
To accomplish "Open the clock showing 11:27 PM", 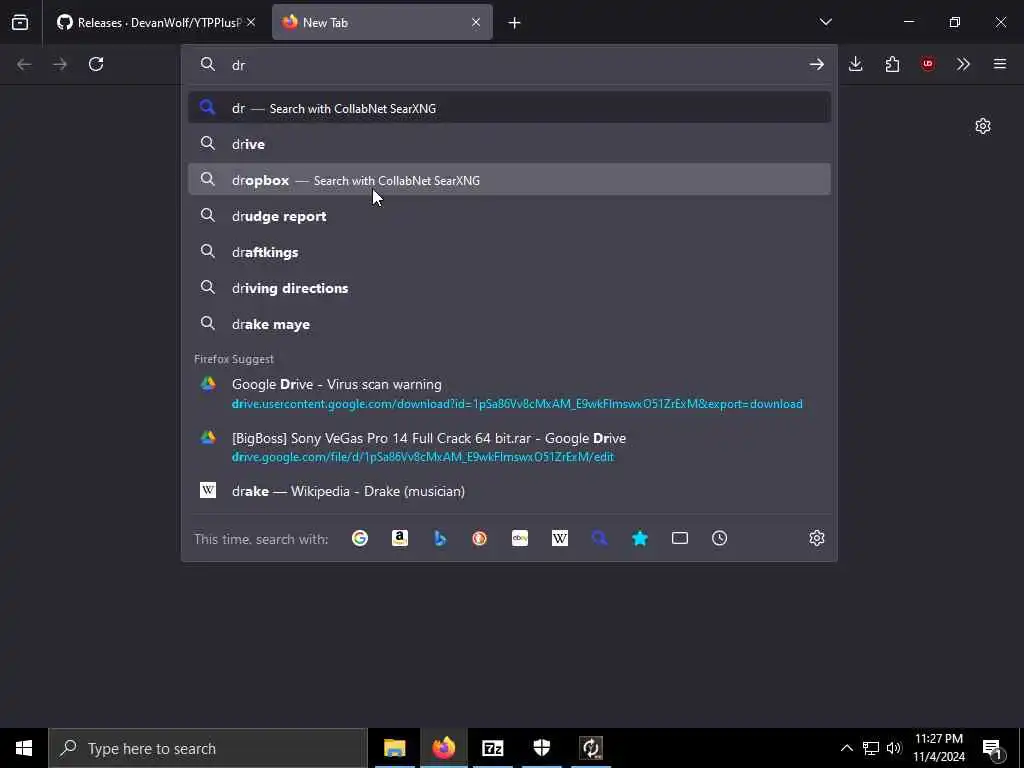I will point(938,748).
